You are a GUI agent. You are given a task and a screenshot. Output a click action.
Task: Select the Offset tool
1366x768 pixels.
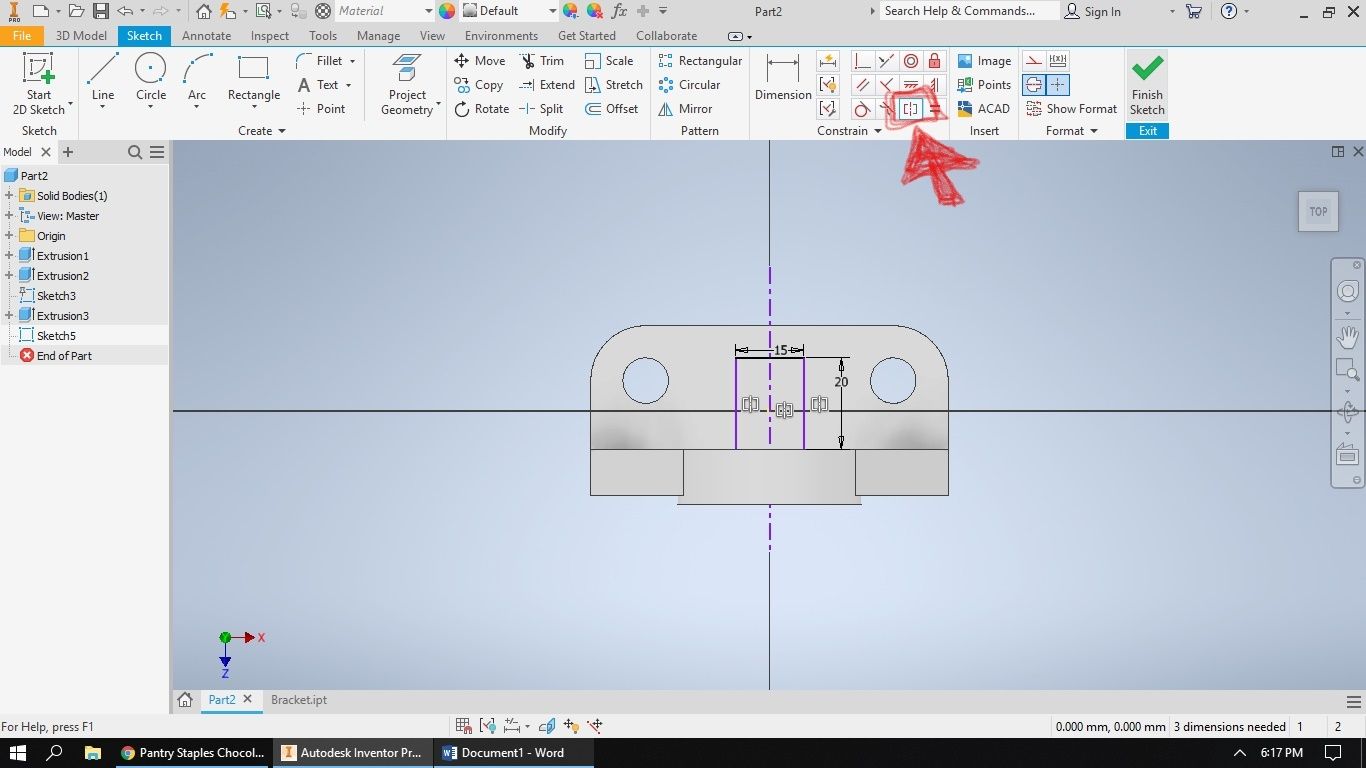(x=614, y=109)
